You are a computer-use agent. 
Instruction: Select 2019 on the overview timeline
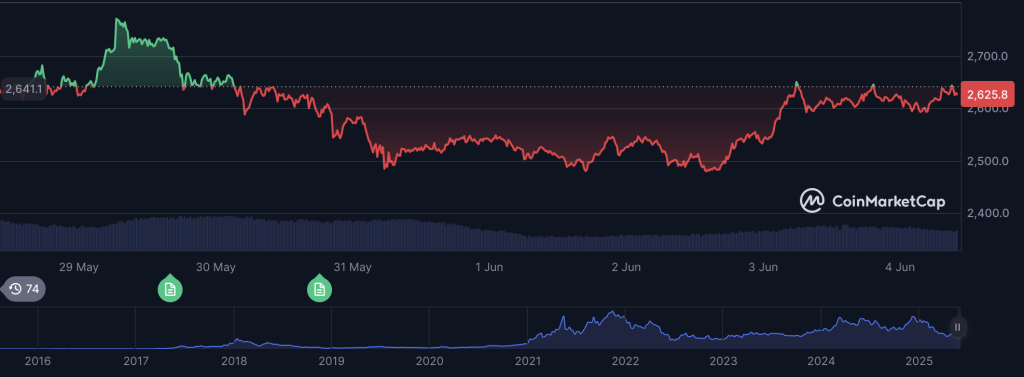coord(331,360)
